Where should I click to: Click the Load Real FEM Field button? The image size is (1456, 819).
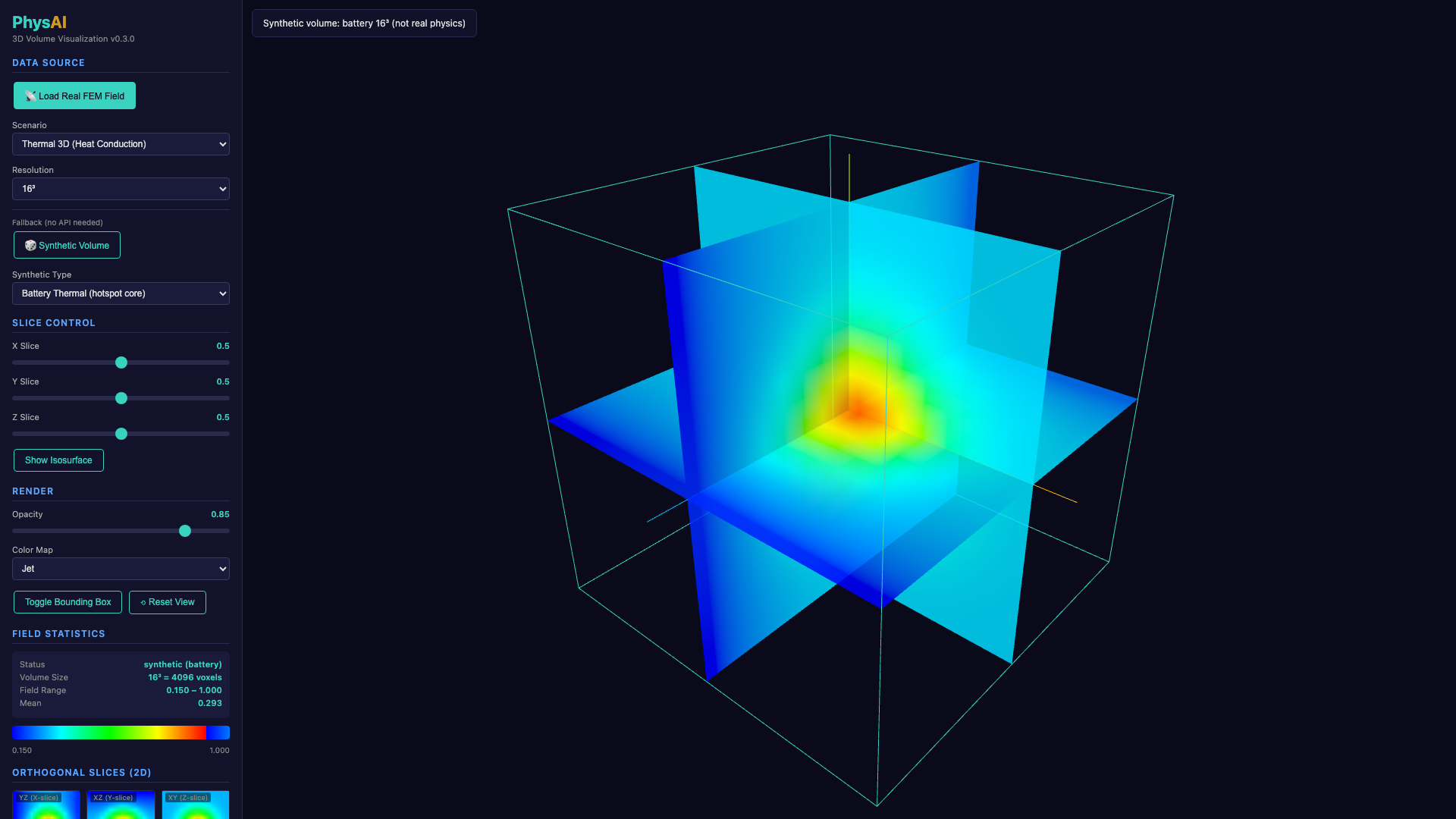point(74,96)
